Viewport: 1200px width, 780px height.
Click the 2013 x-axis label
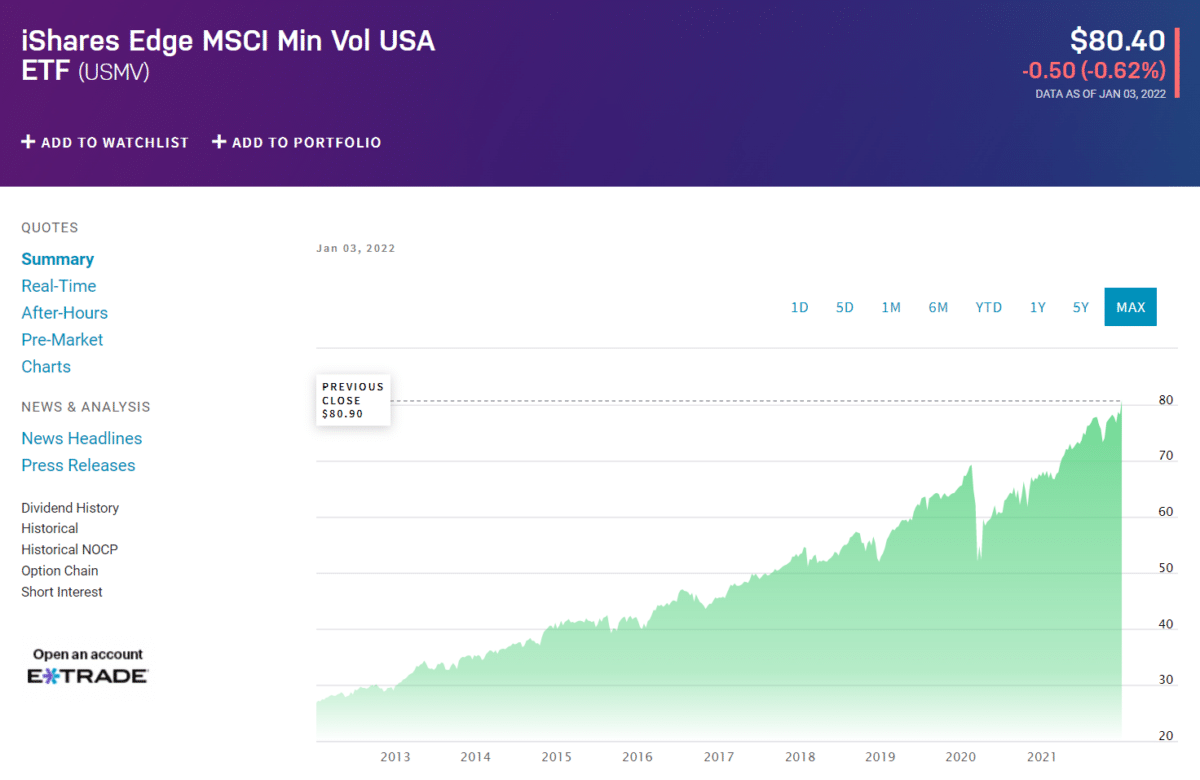click(395, 757)
